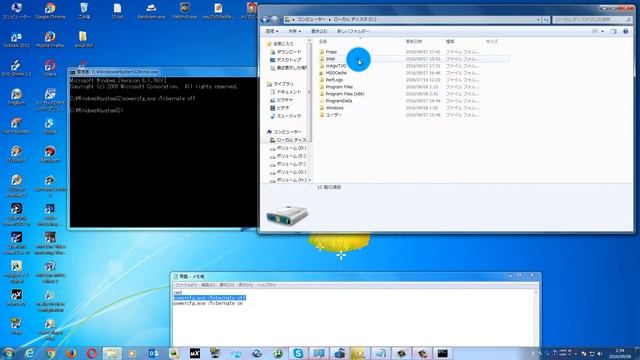The height and width of the screenshot is (360, 640).
Task: Open ミュージック library in navigation pane
Action: pos(288,116)
